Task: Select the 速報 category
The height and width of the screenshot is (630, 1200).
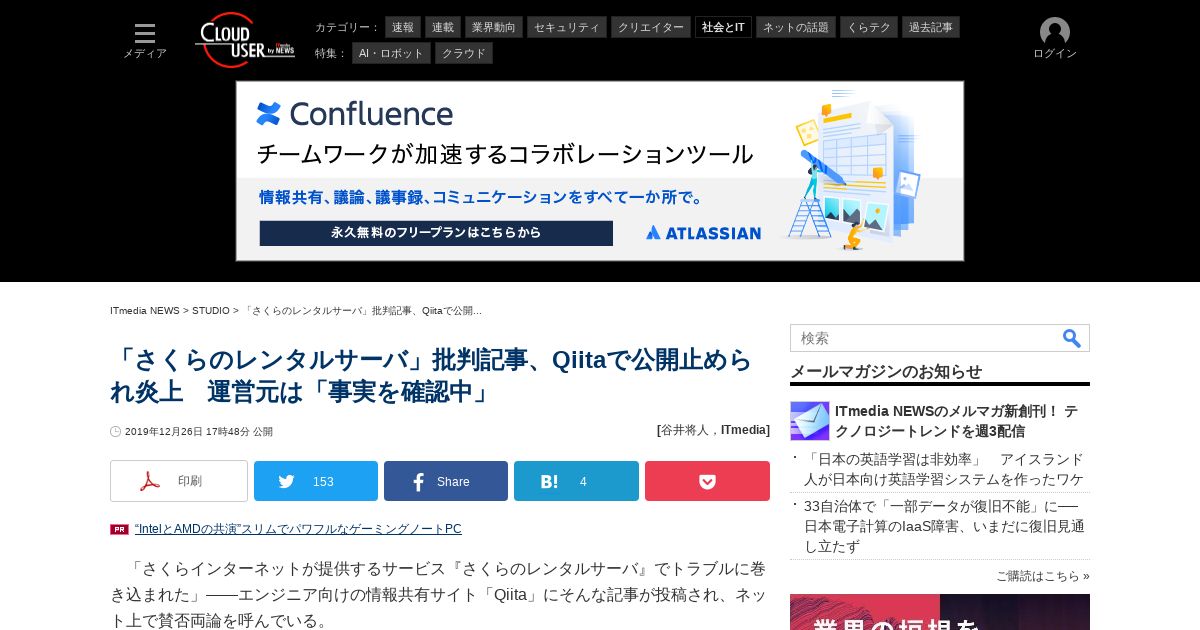Action: pyautogui.click(x=403, y=27)
